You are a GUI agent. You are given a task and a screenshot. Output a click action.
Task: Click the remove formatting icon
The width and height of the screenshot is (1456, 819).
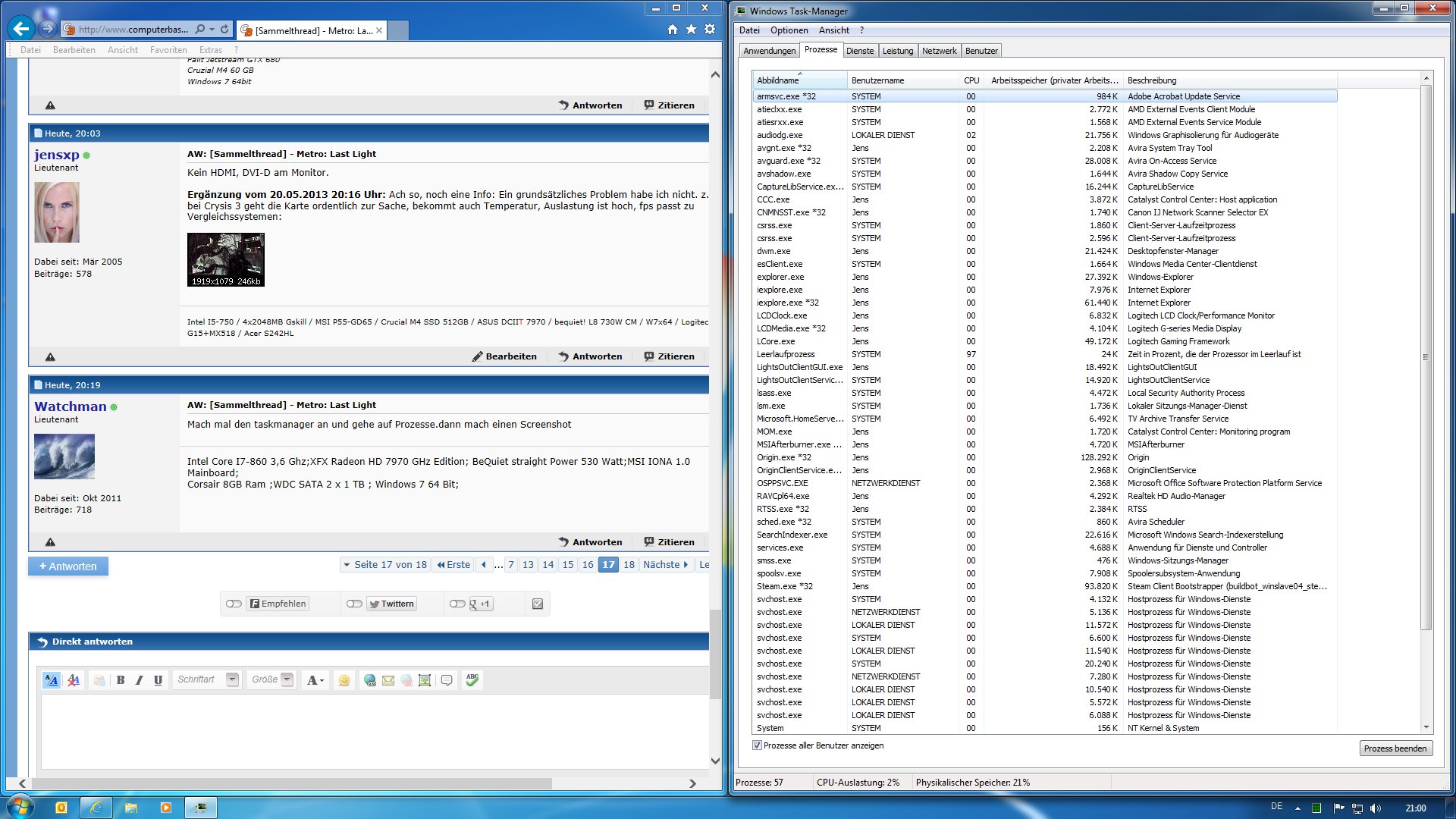click(74, 680)
